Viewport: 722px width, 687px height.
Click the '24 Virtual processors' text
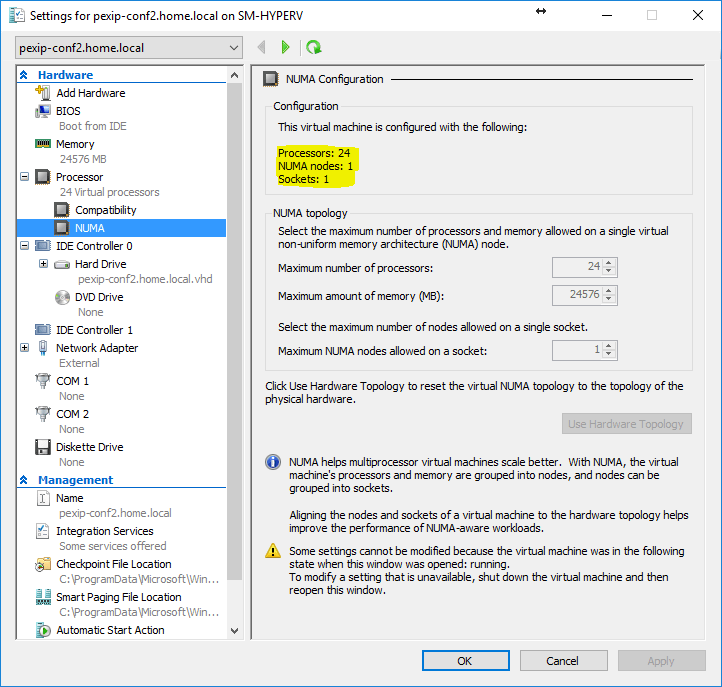click(x=110, y=192)
